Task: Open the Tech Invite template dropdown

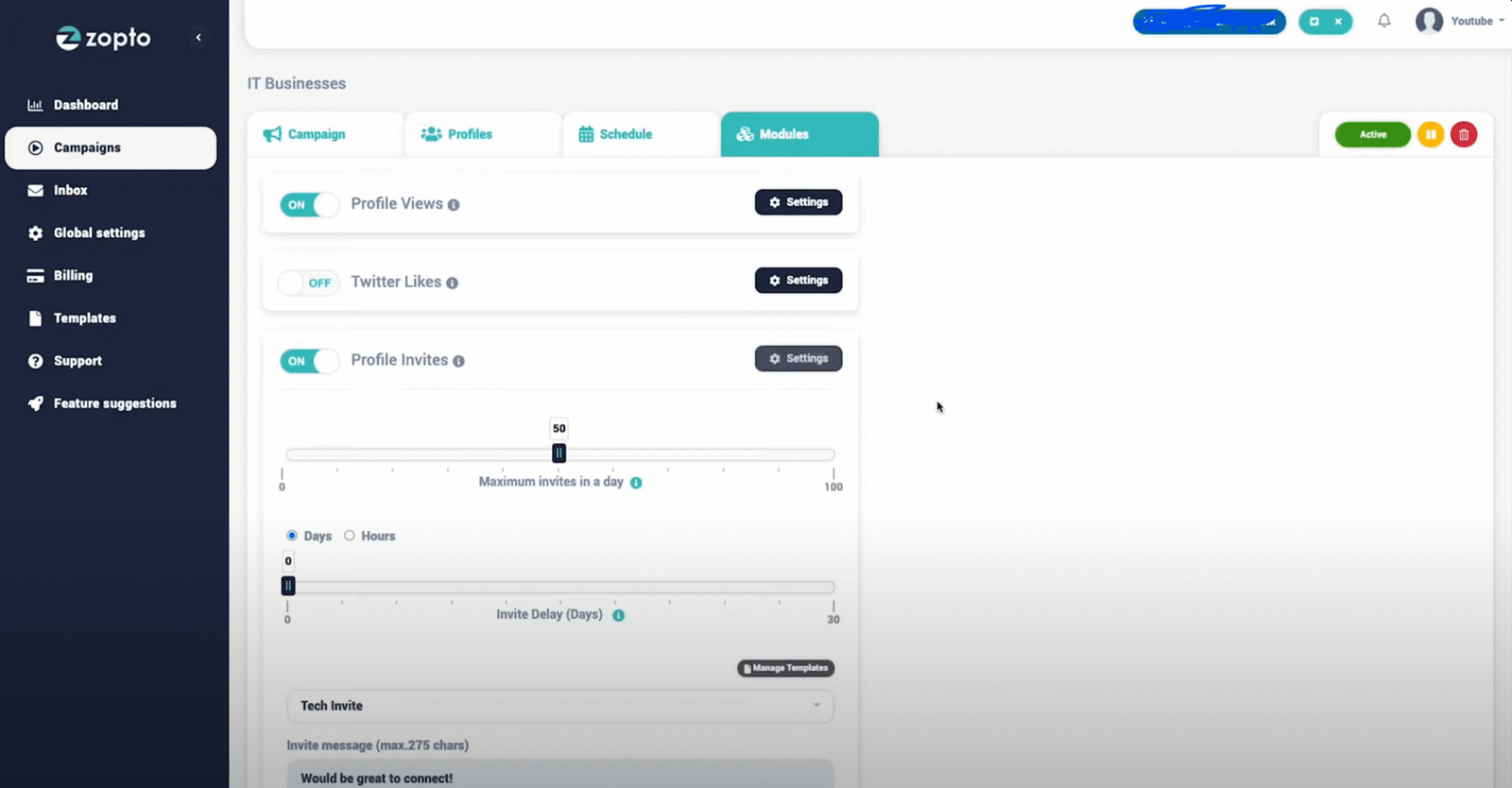Action: [x=559, y=706]
